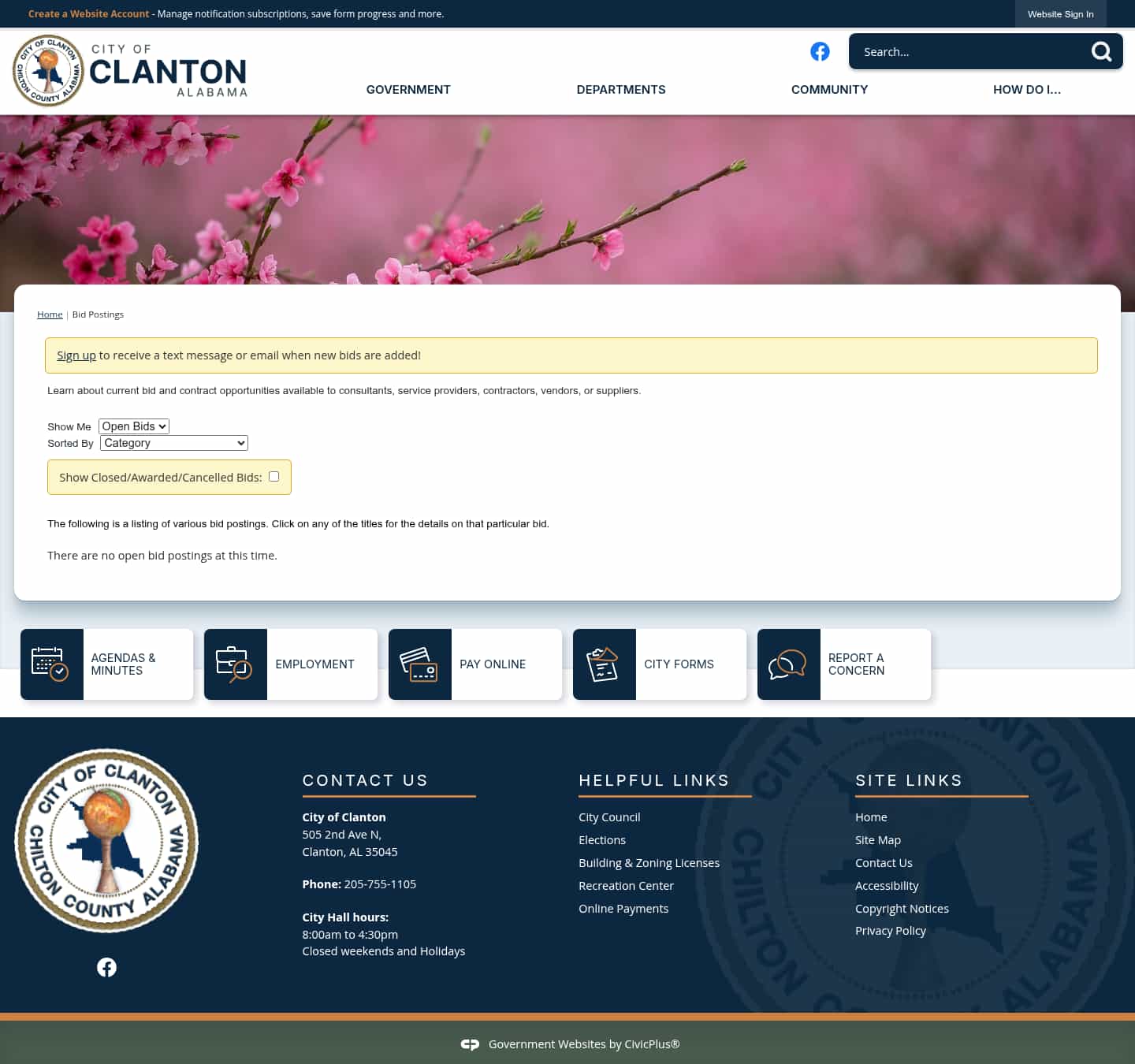Open the Facebook icon in the header
Screen dimensions: 1135x1064
pyautogui.click(x=820, y=51)
